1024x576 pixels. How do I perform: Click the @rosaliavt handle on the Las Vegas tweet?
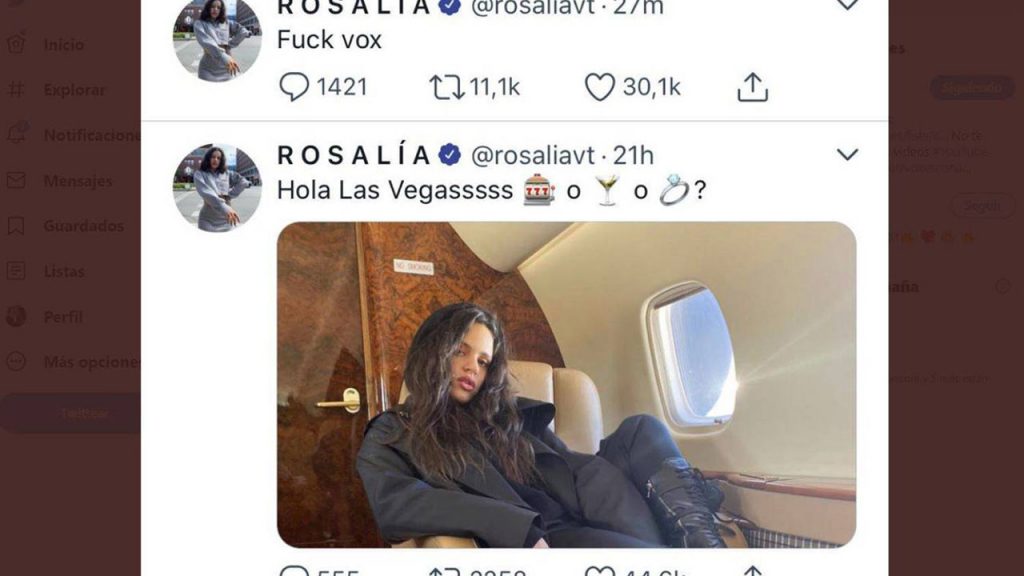532,155
